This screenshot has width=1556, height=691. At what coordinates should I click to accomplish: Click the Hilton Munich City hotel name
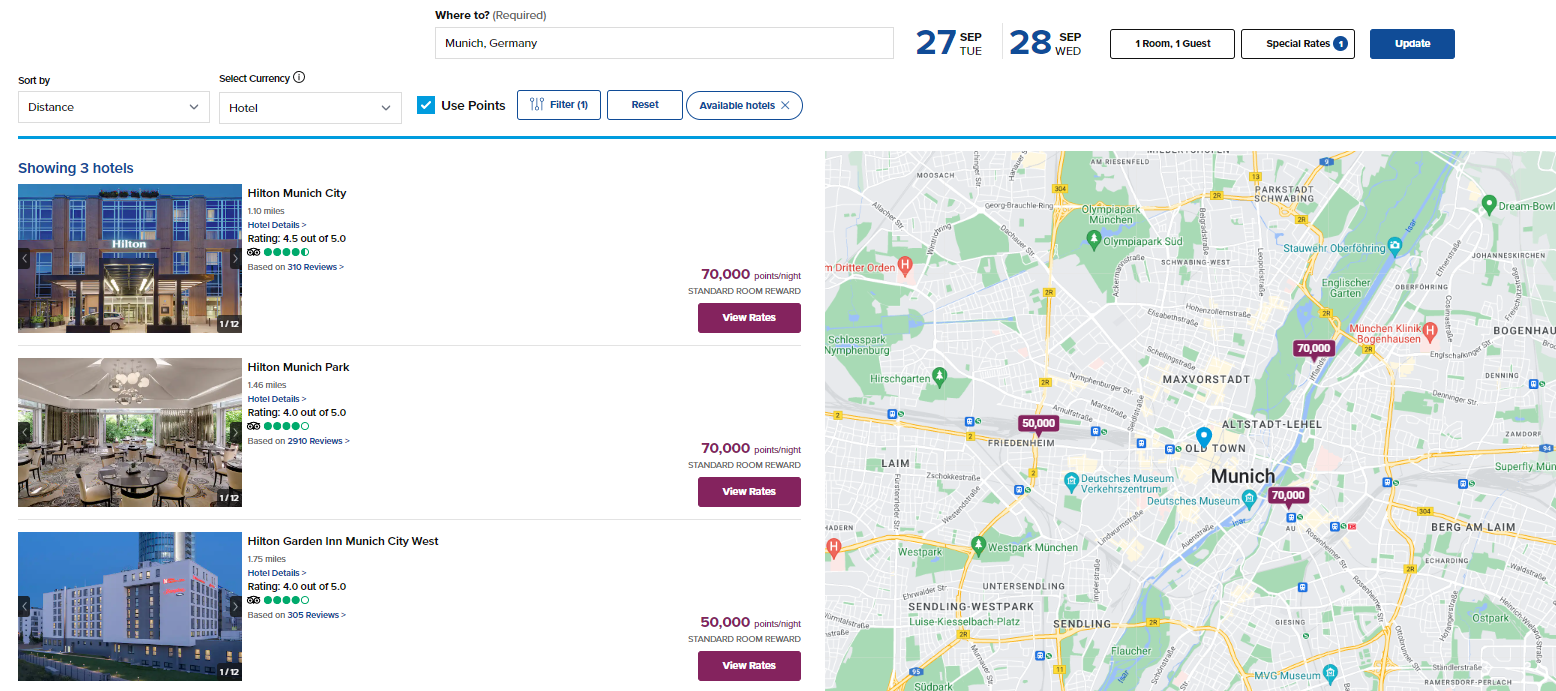tap(297, 193)
